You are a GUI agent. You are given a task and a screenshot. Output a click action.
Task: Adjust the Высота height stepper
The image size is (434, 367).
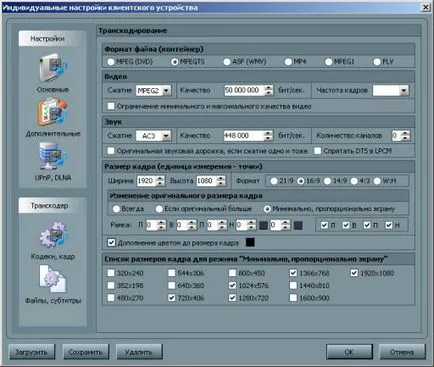(221, 181)
